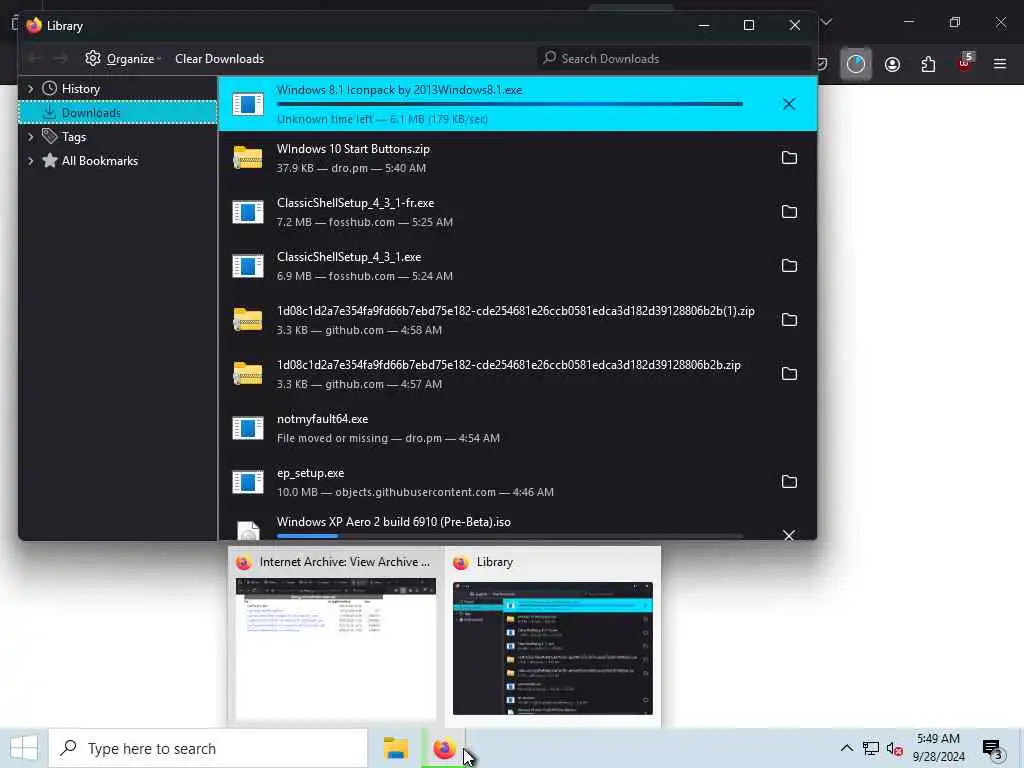The width and height of the screenshot is (1024, 768).
Task: Show ClassicShellSetup_4_3_1.exe in folder
Action: point(789,265)
